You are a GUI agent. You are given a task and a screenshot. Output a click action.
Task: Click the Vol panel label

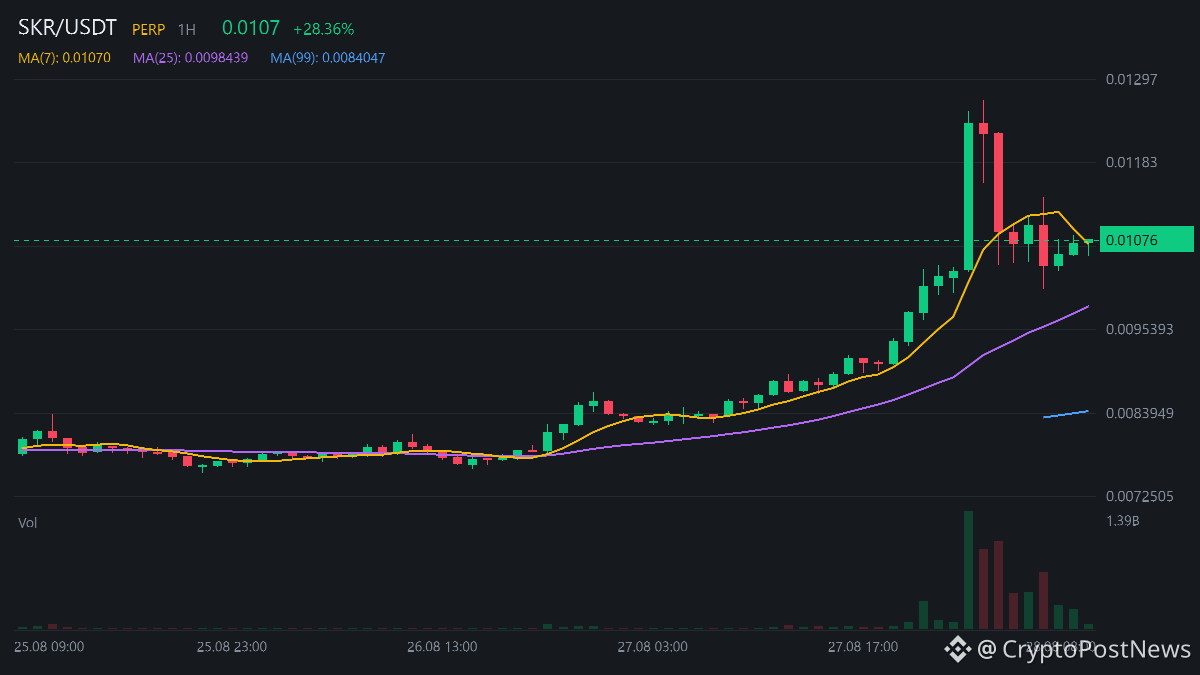(x=28, y=523)
